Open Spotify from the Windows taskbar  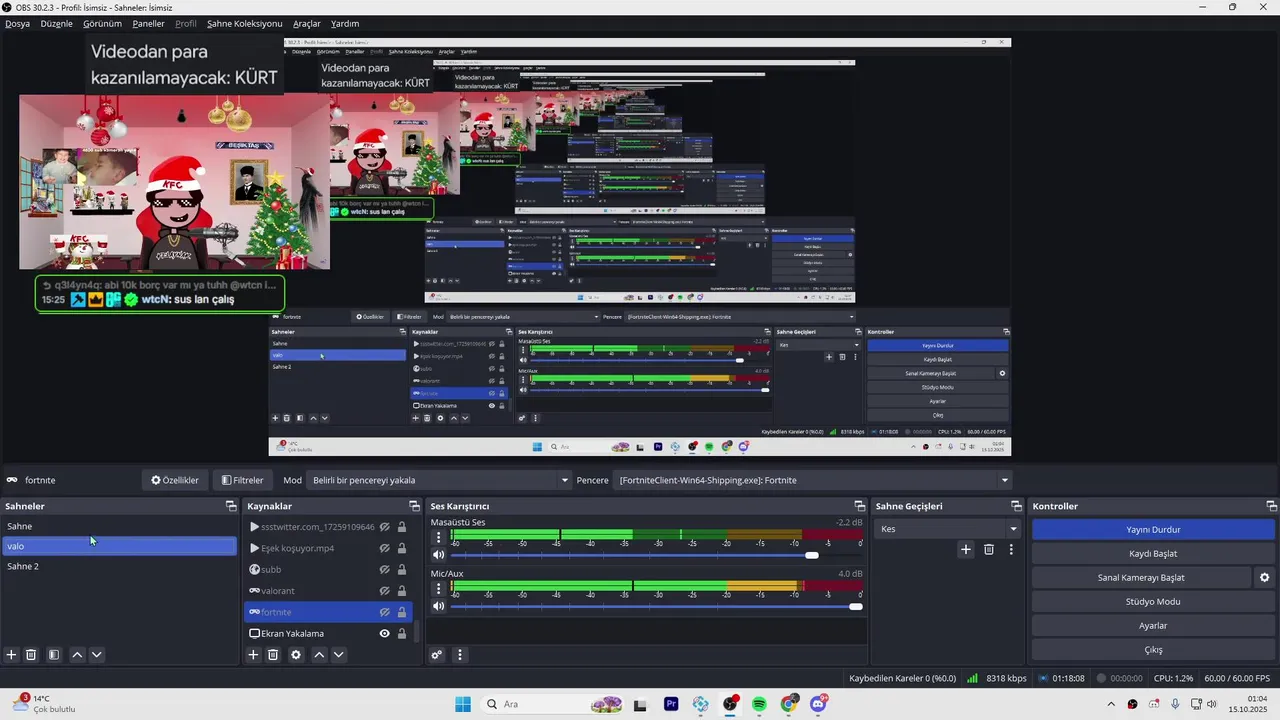click(759, 704)
